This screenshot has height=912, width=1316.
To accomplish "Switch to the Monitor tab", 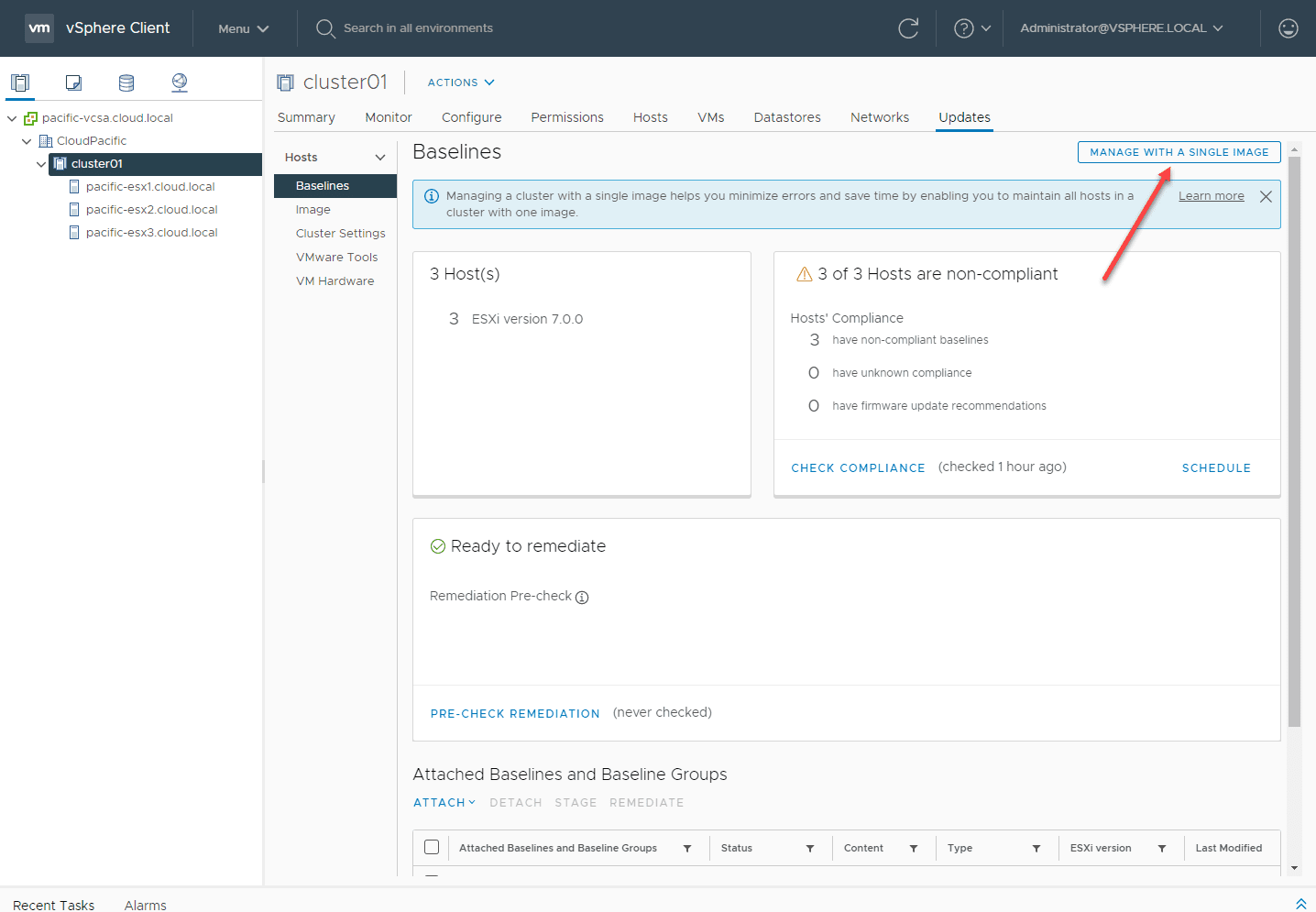I will pyautogui.click(x=389, y=117).
